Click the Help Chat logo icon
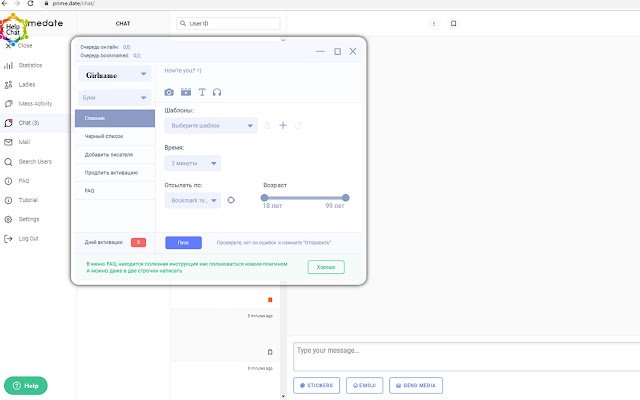Image resolution: width=640 pixels, height=400 pixels. [13, 29]
